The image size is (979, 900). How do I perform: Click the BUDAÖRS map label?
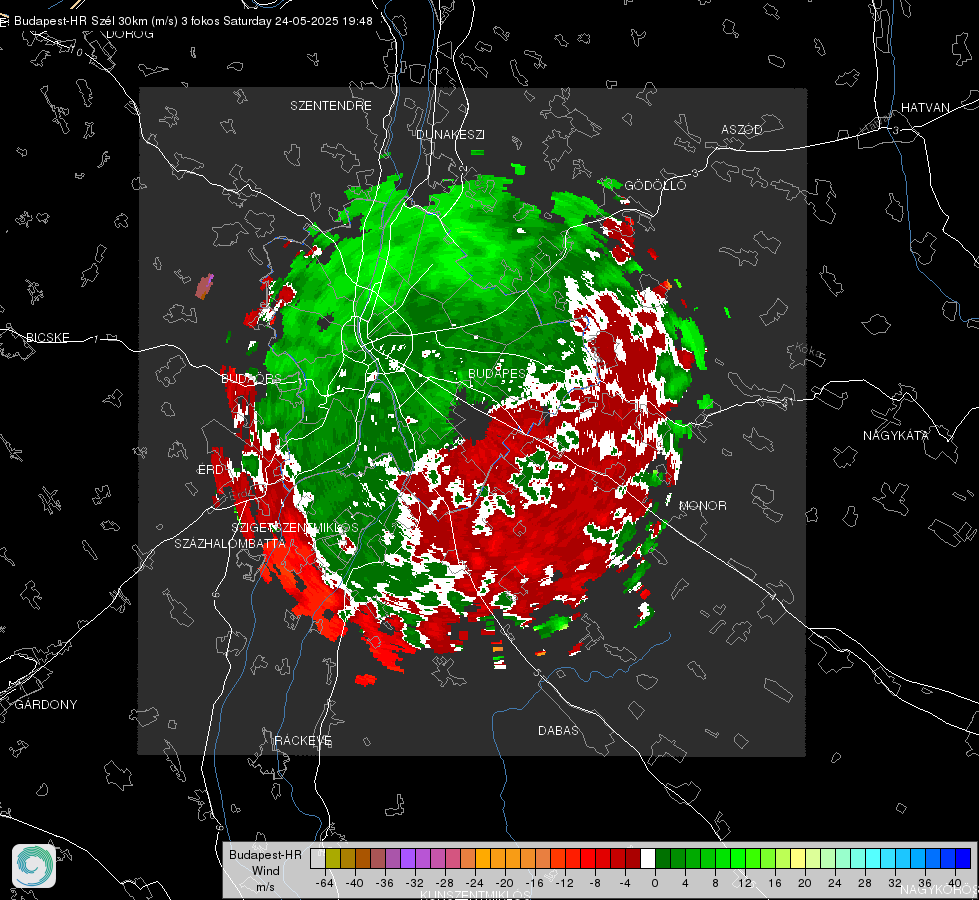(x=252, y=379)
